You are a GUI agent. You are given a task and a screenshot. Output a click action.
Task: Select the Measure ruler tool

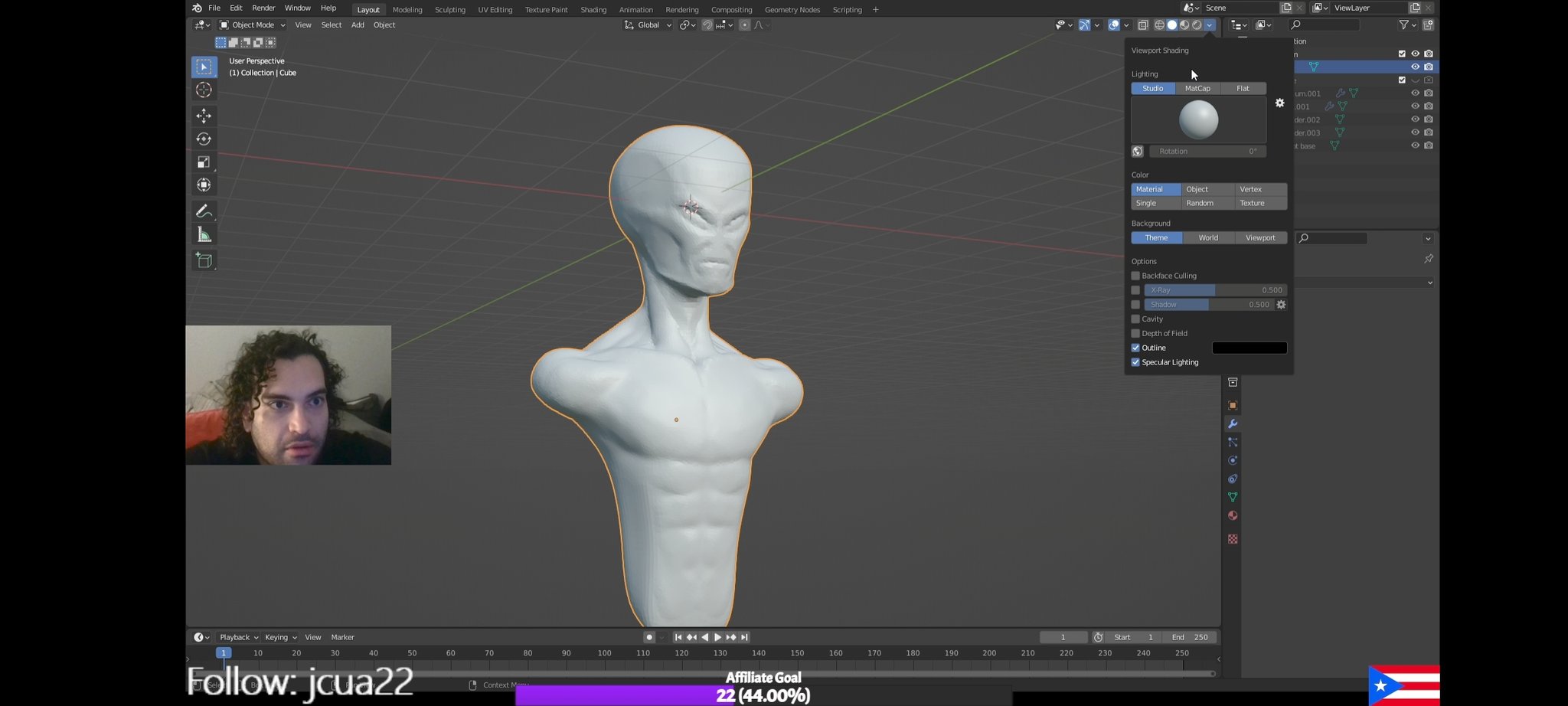click(204, 235)
